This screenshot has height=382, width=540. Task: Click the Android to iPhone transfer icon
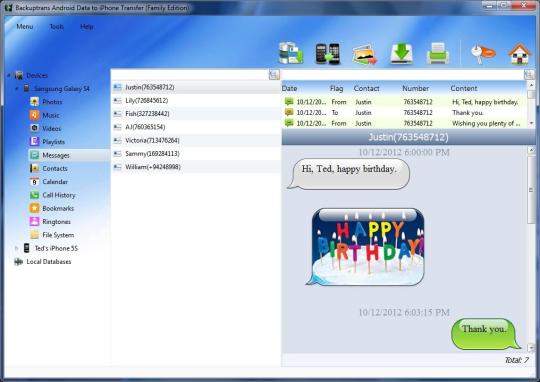(x=328, y=53)
